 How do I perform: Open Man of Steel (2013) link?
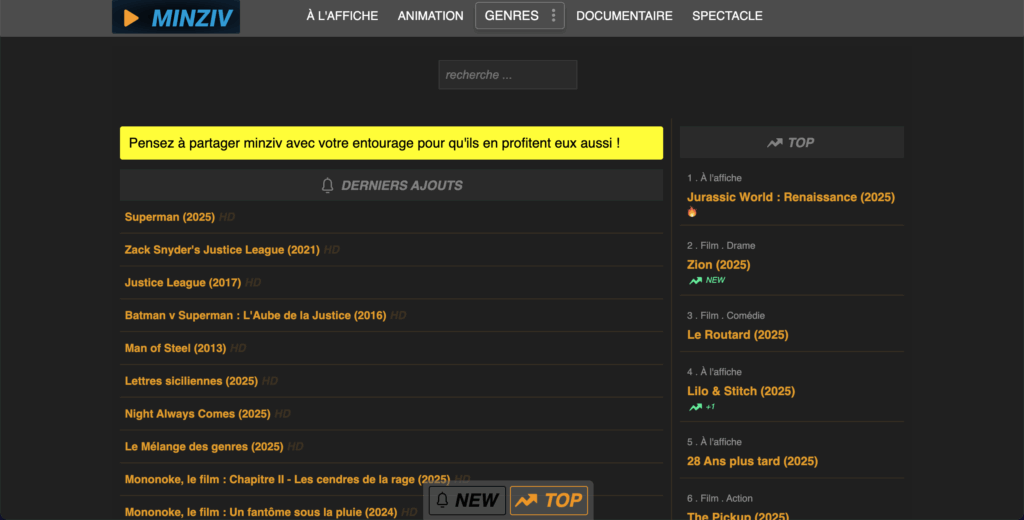tap(175, 348)
